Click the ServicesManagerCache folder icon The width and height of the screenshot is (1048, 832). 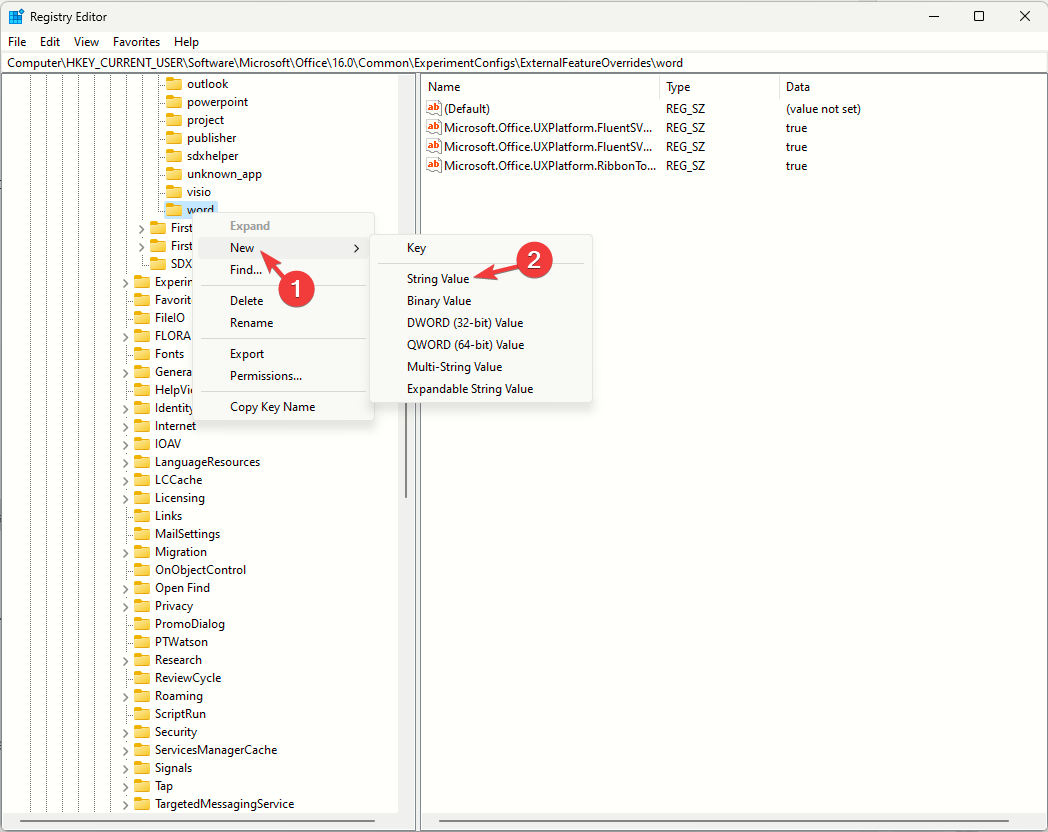coord(142,750)
